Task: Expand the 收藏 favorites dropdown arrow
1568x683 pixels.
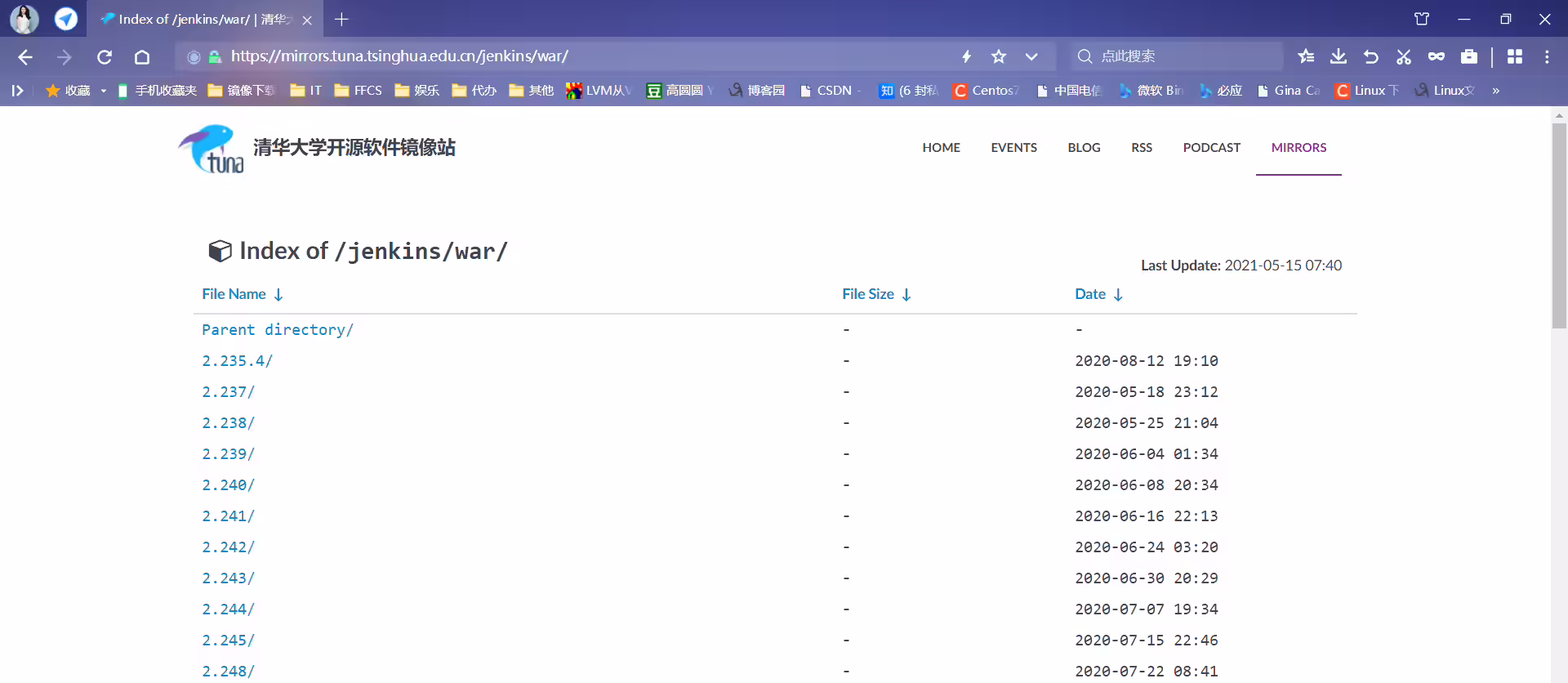Action: [x=104, y=91]
